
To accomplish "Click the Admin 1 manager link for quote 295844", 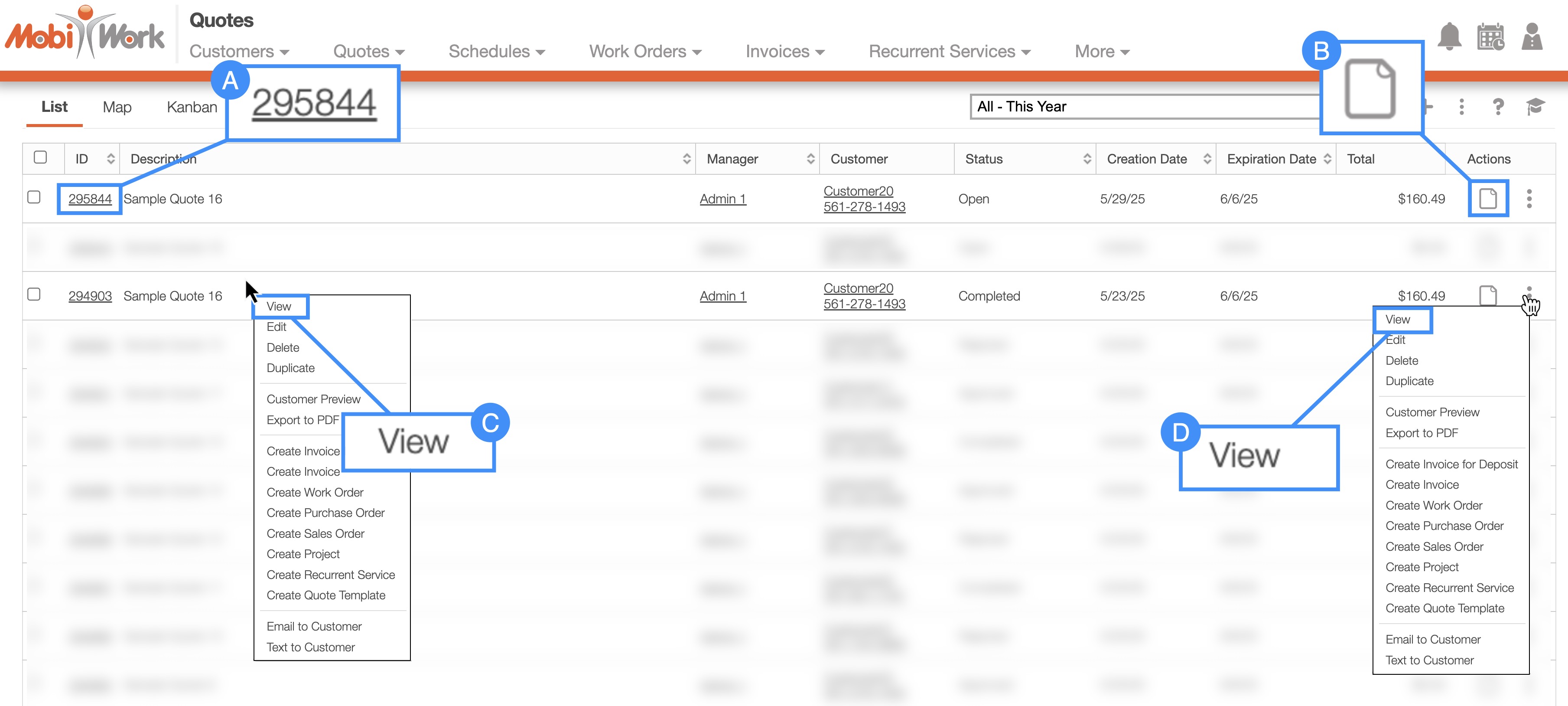I will [722, 199].
